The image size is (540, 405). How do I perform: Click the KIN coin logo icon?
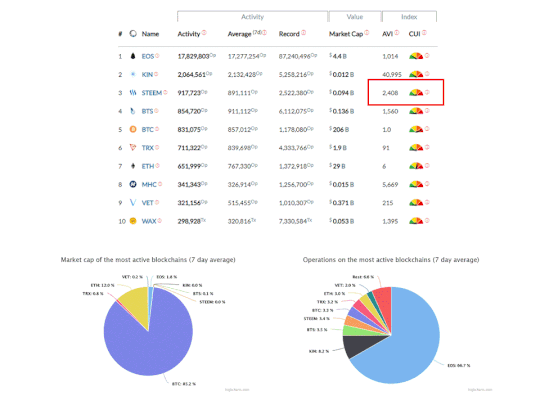coord(133,74)
